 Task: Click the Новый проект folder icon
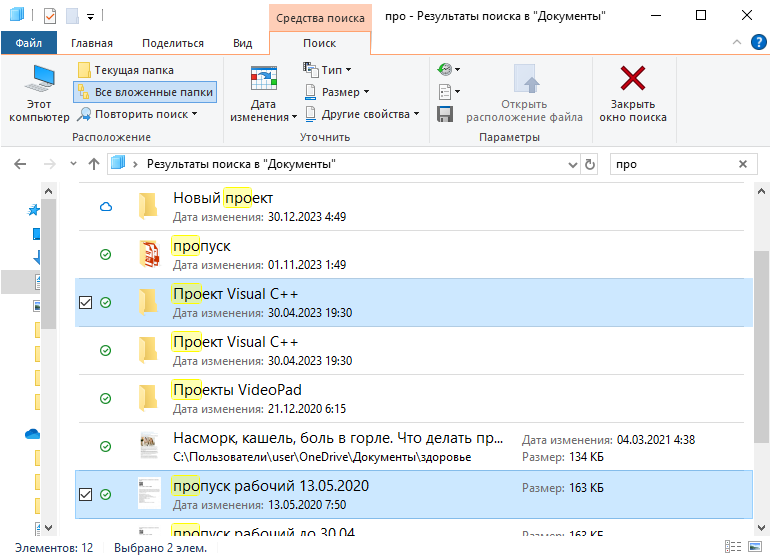pyautogui.click(x=148, y=206)
